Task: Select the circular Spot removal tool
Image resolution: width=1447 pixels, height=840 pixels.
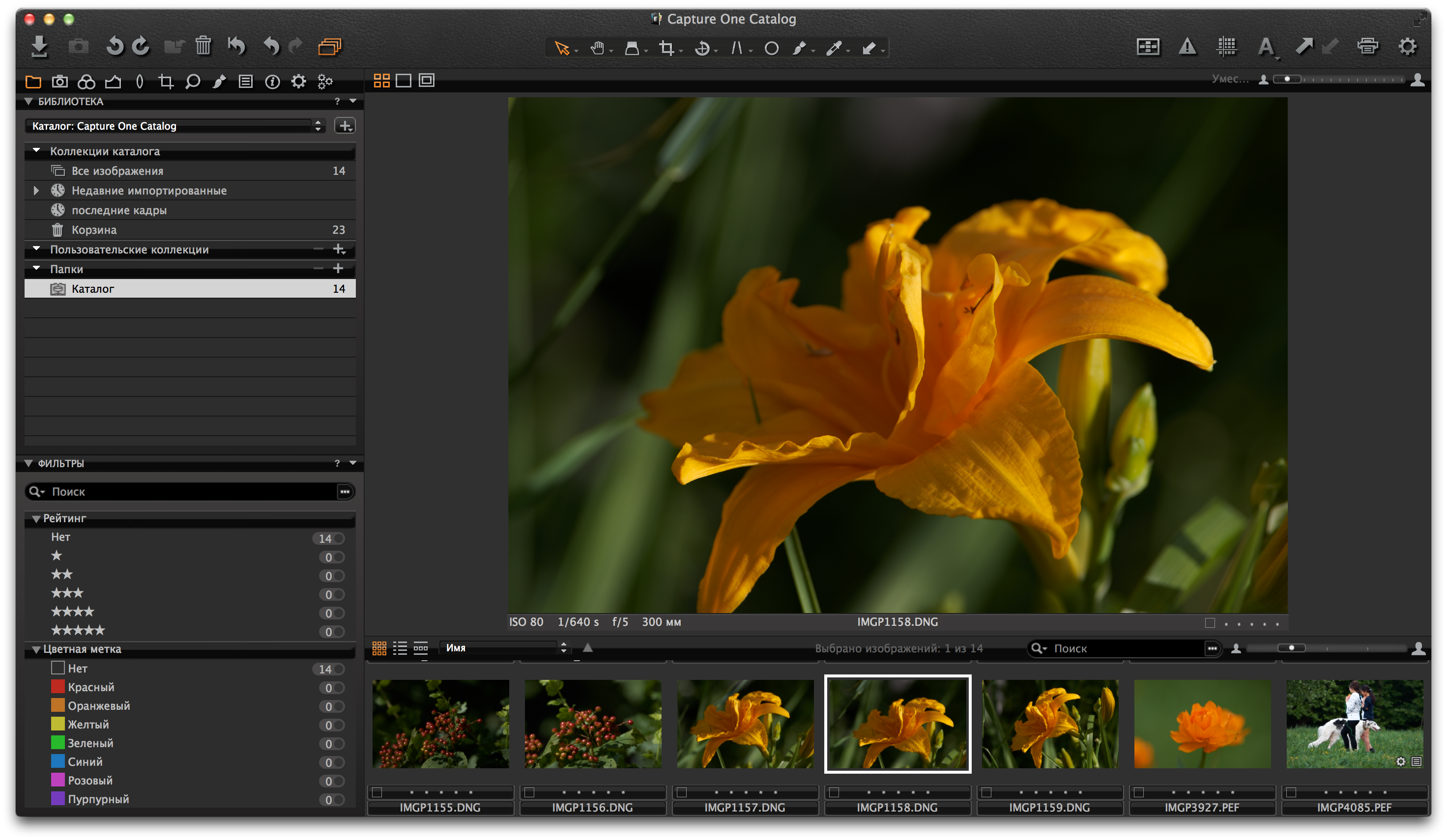Action: point(771,48)
